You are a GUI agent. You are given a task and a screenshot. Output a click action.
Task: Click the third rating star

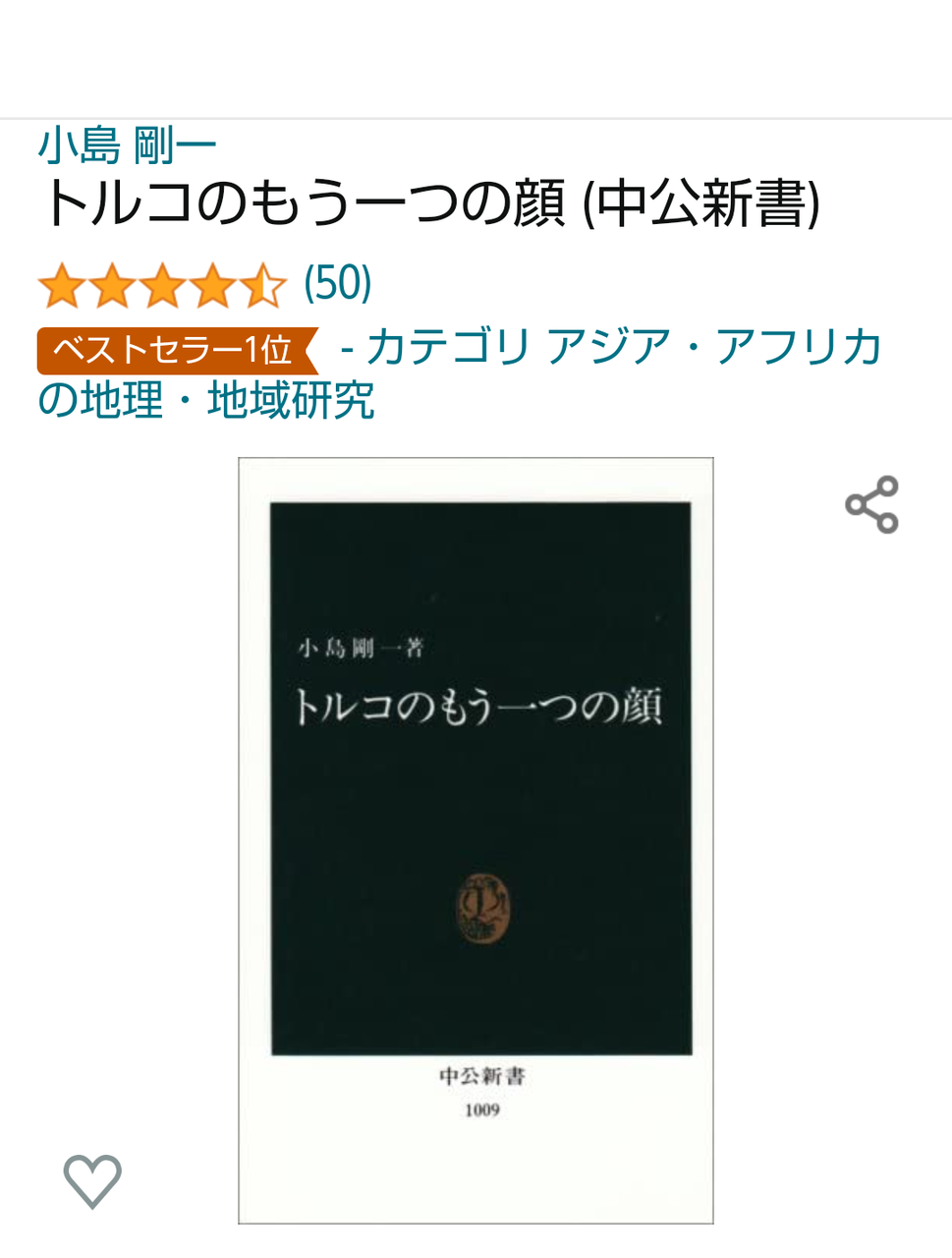(162, 285)
